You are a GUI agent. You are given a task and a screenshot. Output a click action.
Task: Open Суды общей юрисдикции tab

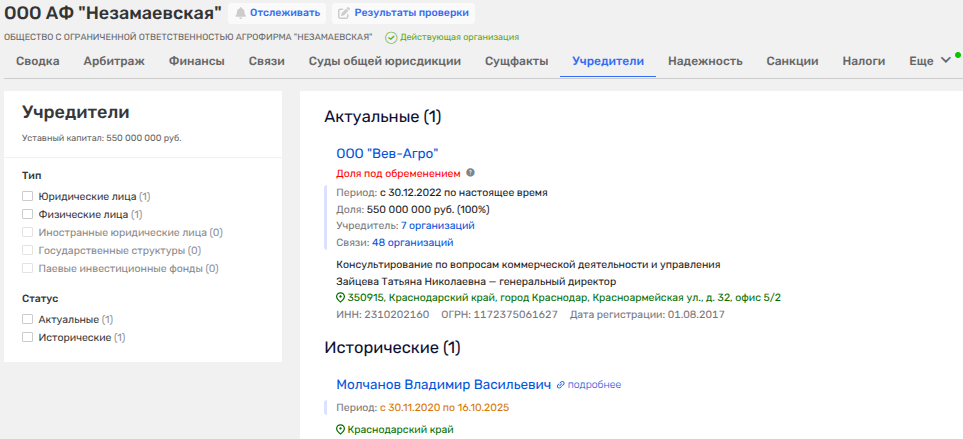point(384,61)
